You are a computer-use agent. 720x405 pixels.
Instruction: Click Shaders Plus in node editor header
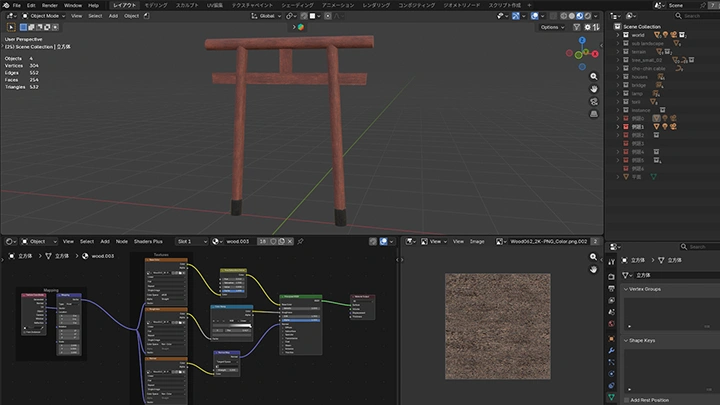148,241
